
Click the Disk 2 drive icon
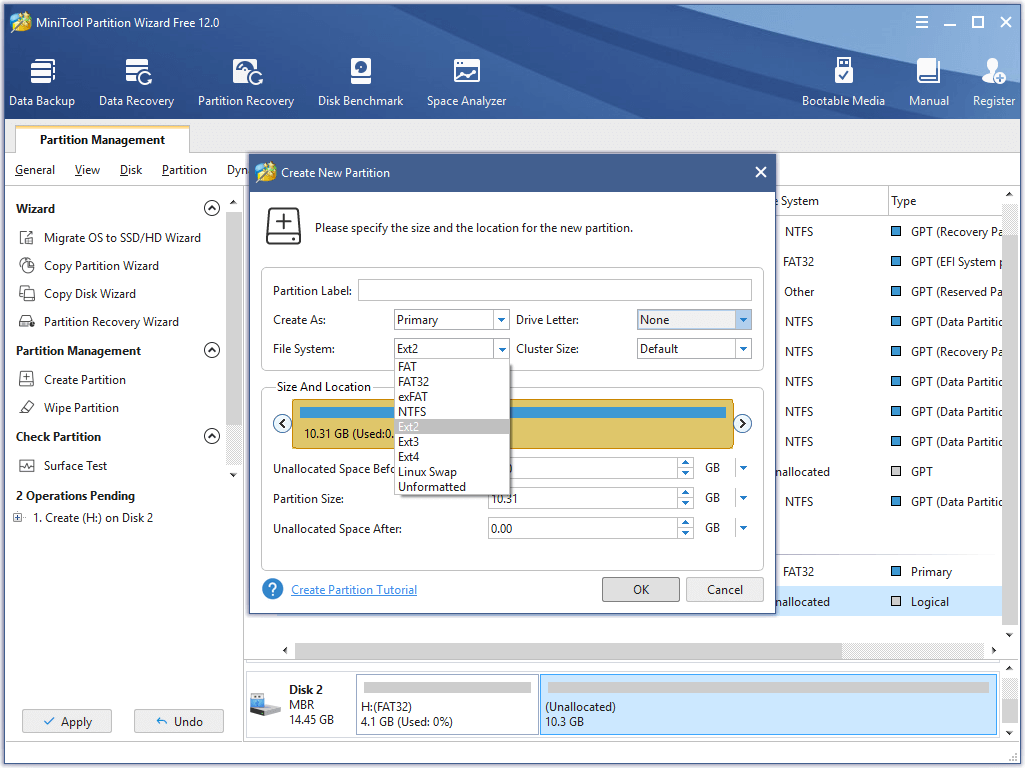(265, 705)
